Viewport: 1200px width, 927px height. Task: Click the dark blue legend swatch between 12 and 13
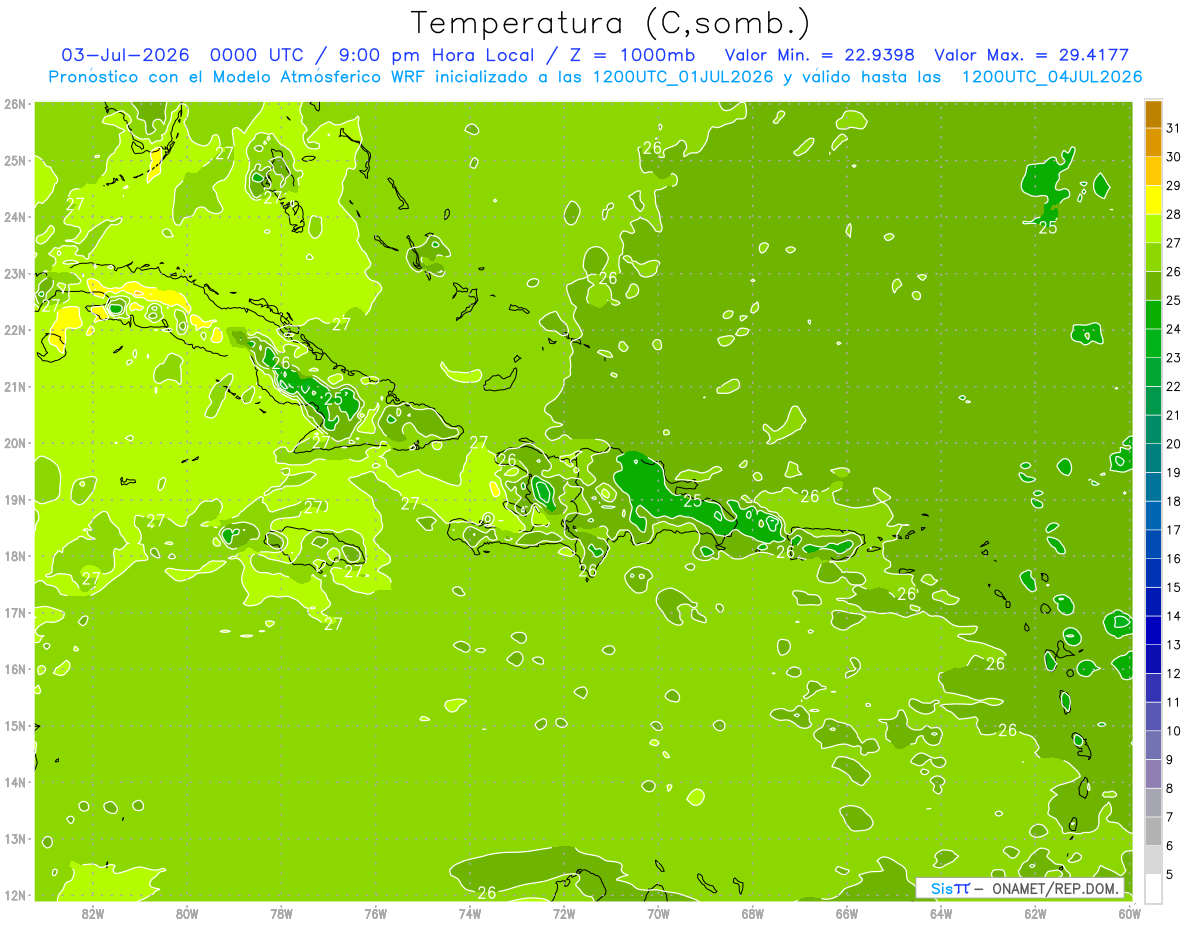[1153, 658]
